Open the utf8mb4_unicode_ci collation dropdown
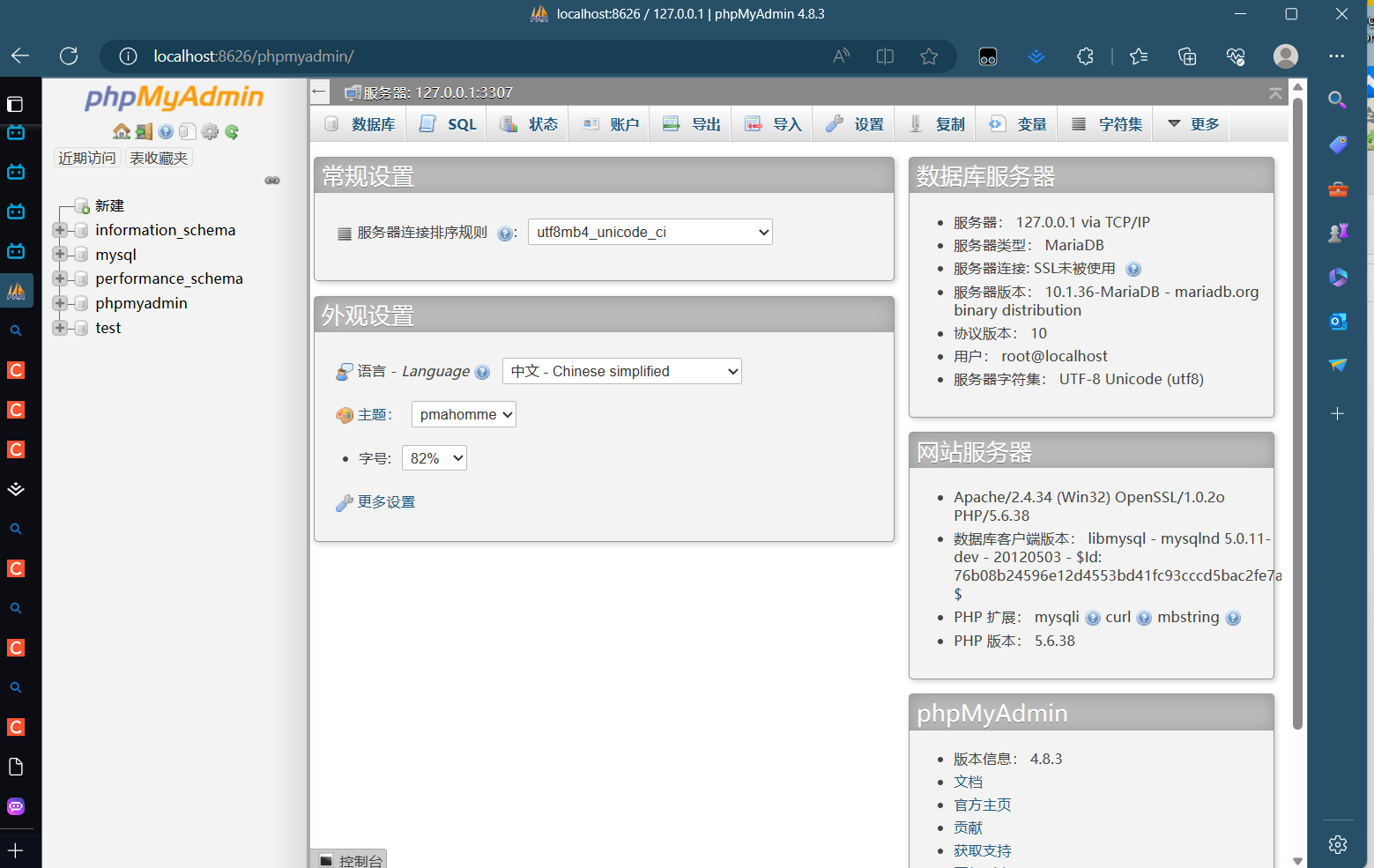This screenshot has height=868, width=1374. pos(650,233)
